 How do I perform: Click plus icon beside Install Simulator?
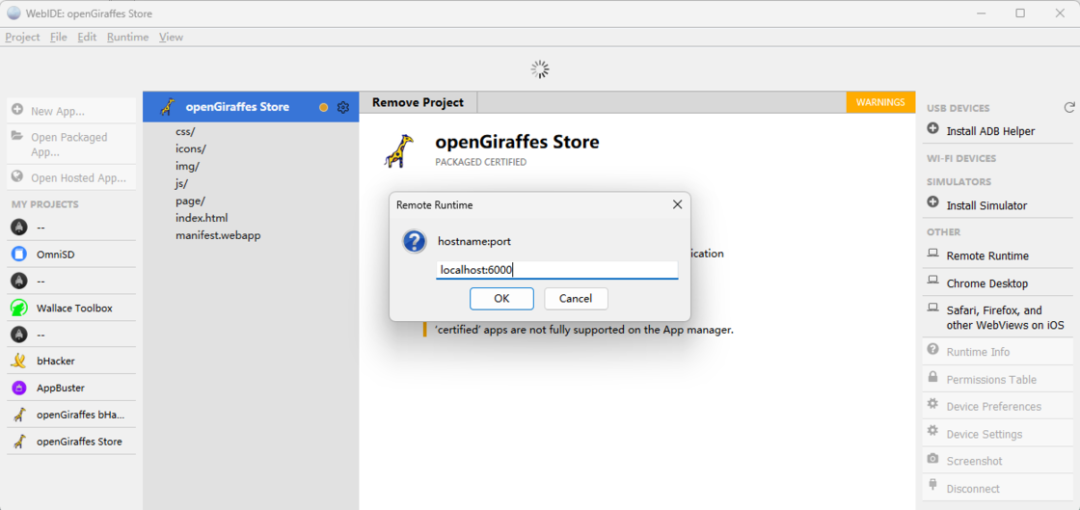point(933,203)
